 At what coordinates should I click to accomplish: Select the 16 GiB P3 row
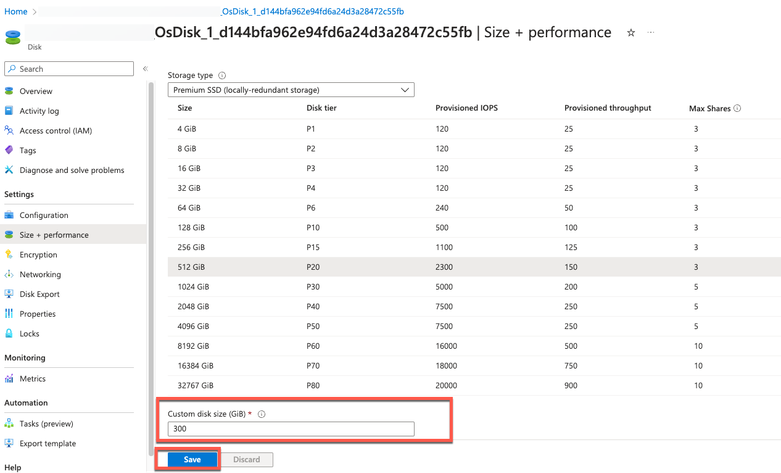click(474, 168)
